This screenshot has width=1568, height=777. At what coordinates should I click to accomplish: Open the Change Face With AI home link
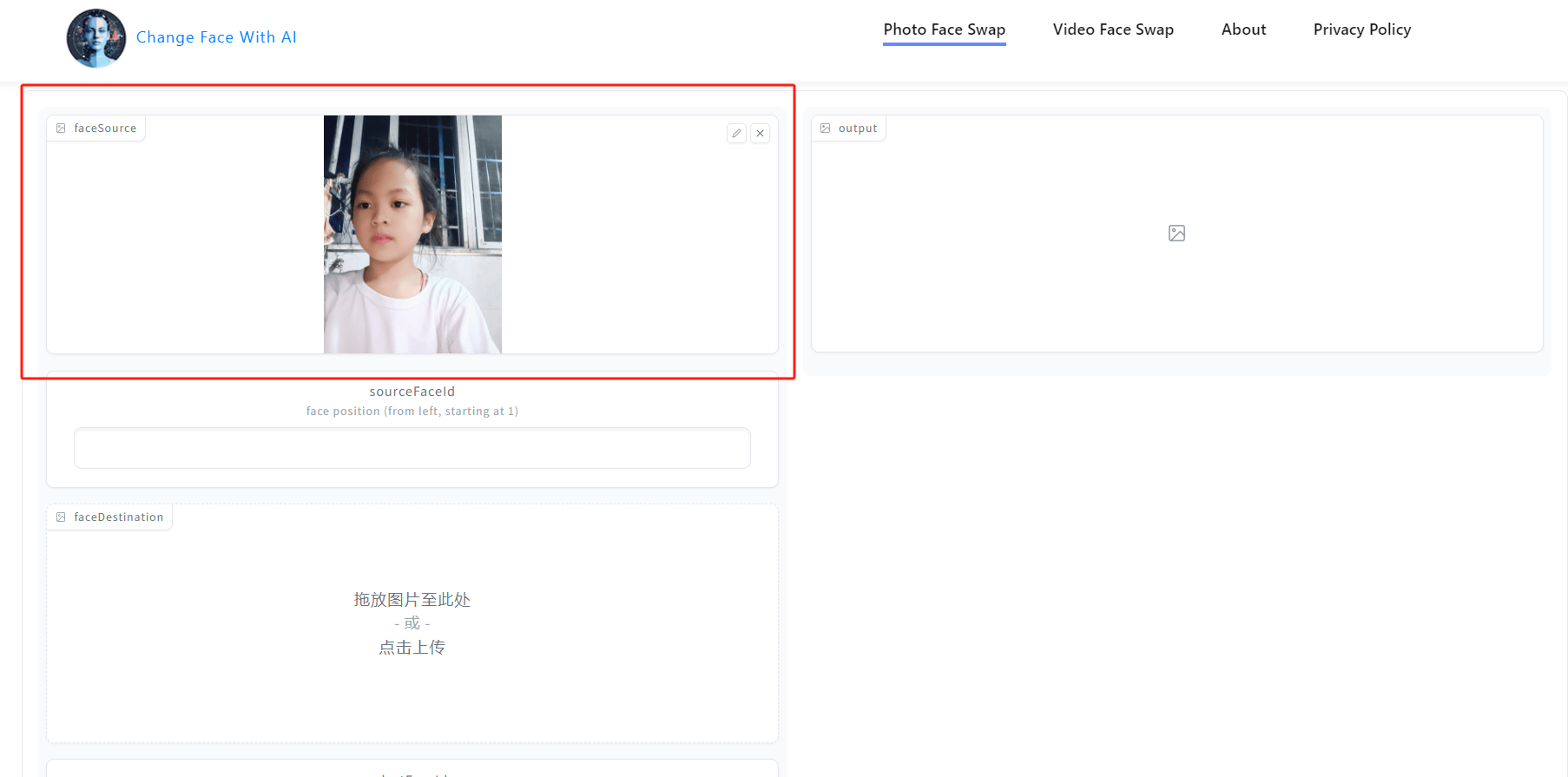[216, 37]
